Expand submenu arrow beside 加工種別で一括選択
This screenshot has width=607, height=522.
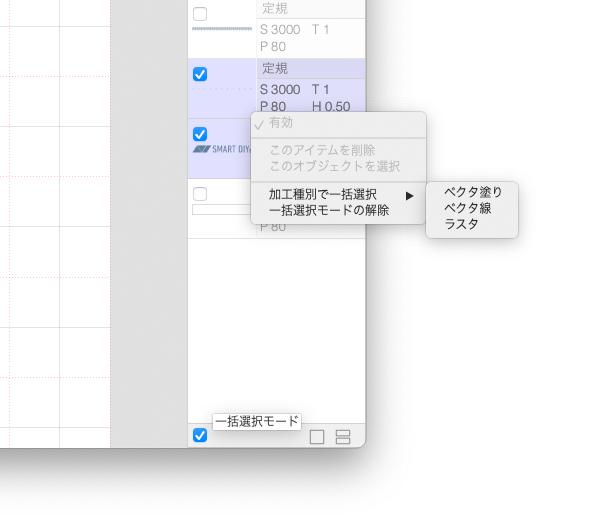410,196
